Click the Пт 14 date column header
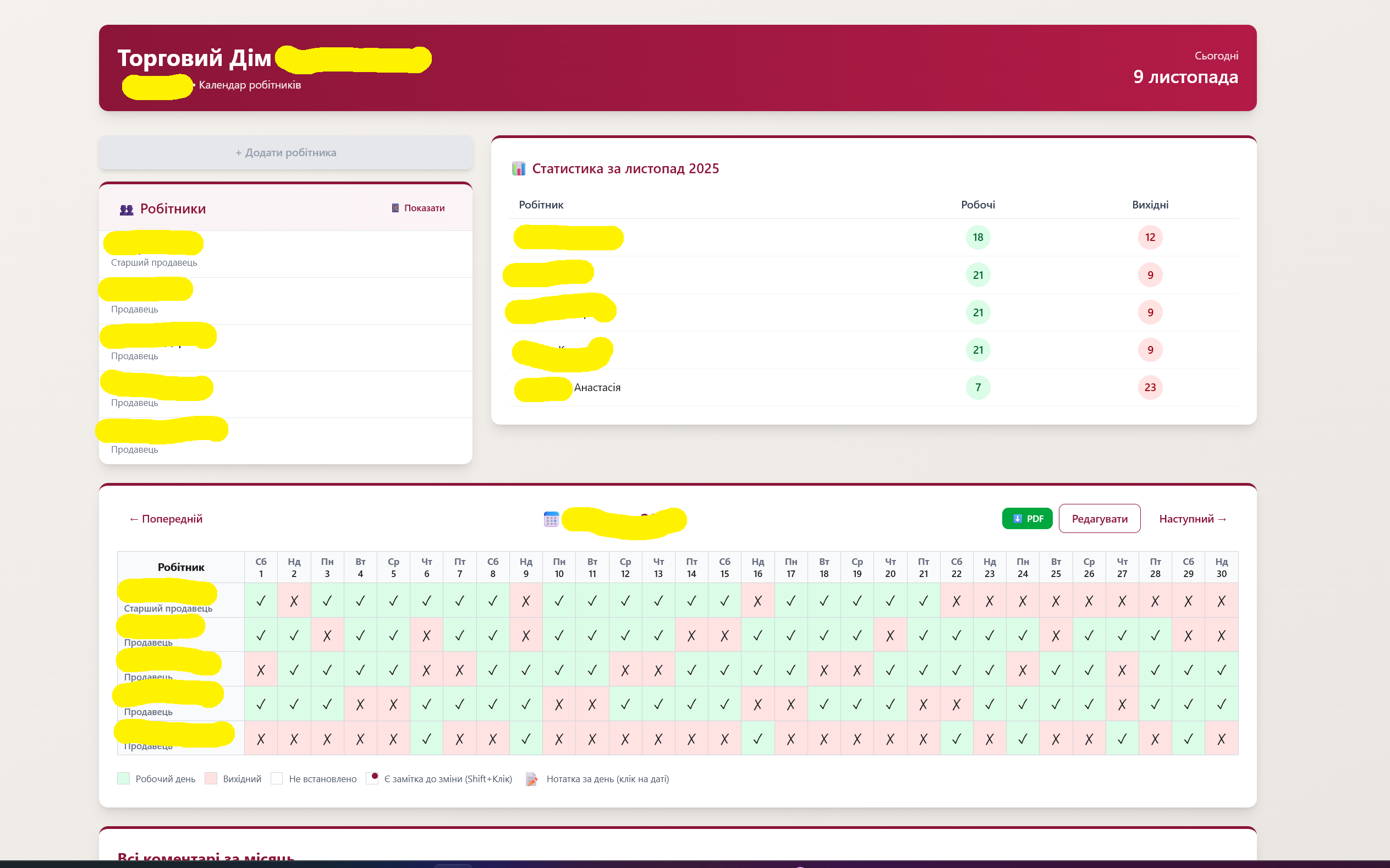 coord(691,568)
